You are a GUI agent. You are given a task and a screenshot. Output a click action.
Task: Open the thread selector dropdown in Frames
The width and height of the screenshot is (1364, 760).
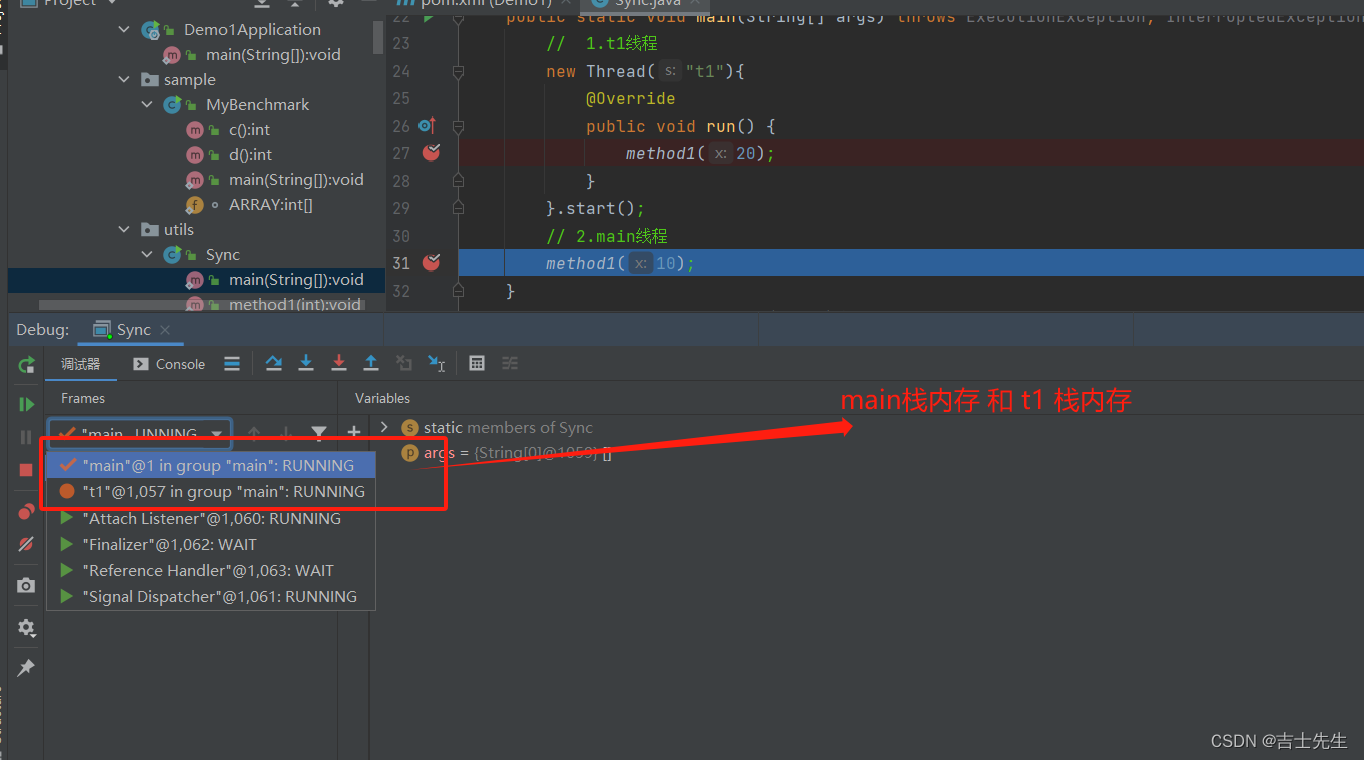(140, 434)
